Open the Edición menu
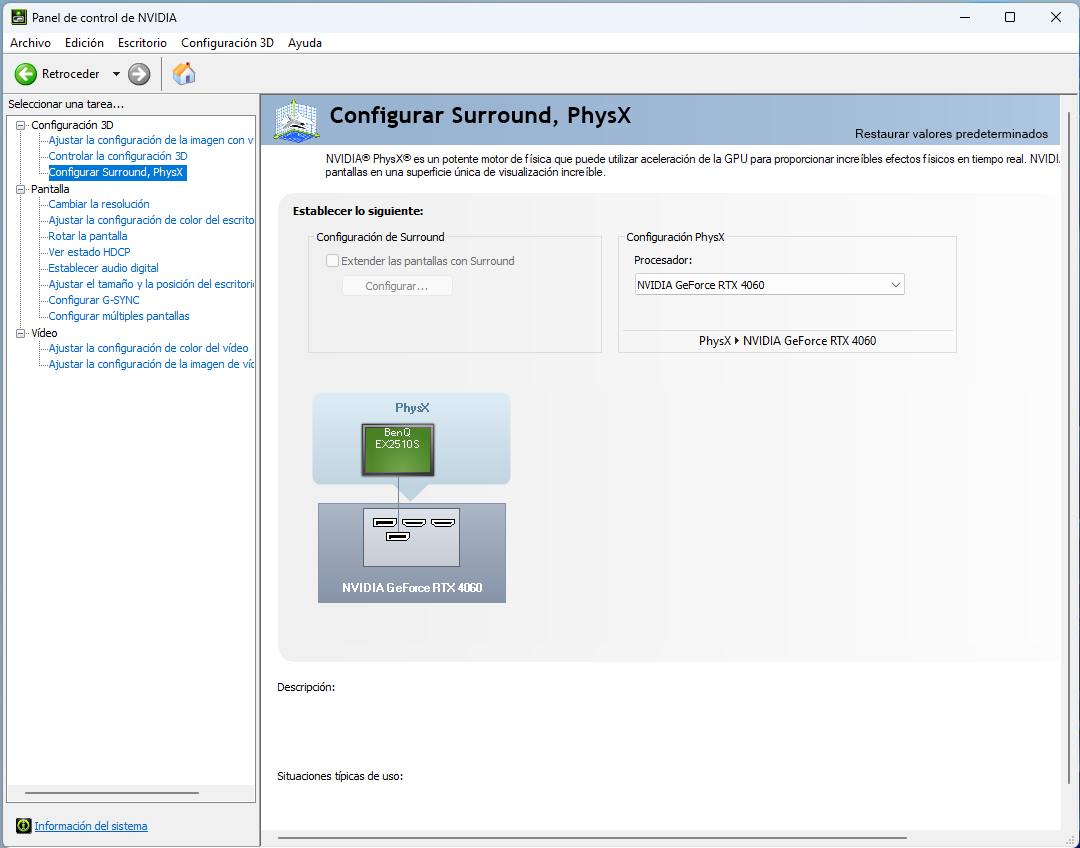The width and height of the screenshot is (1080, 848). [84, 43]
